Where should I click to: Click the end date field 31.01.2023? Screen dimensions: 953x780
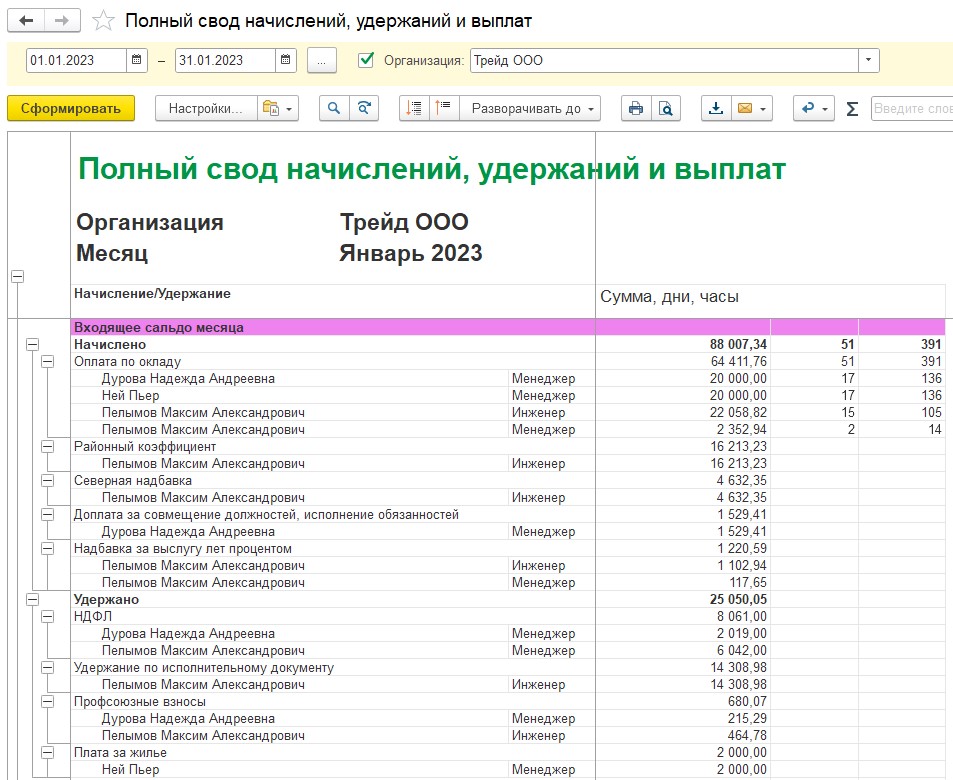225,60
